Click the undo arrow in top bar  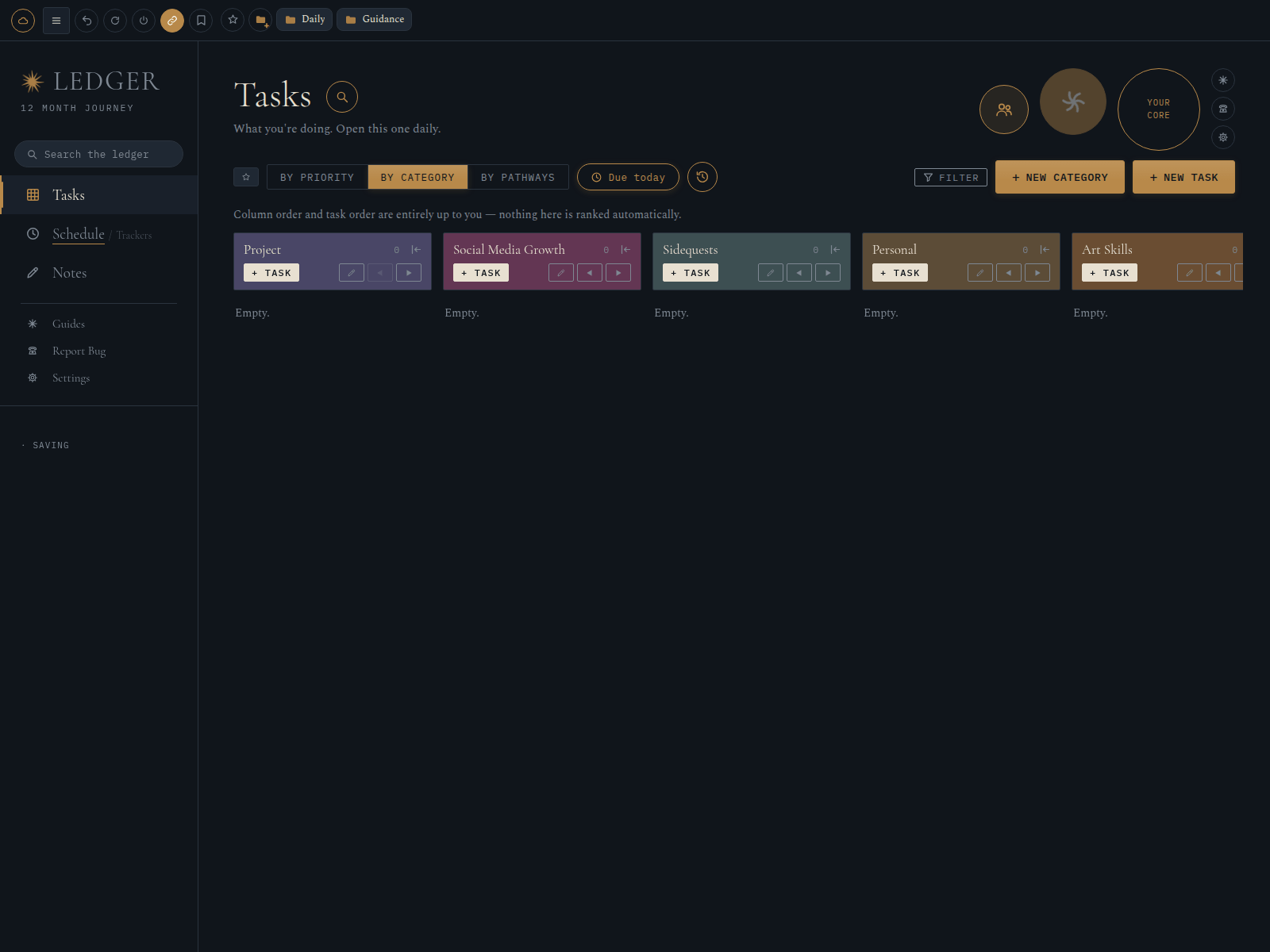(87, 21)
